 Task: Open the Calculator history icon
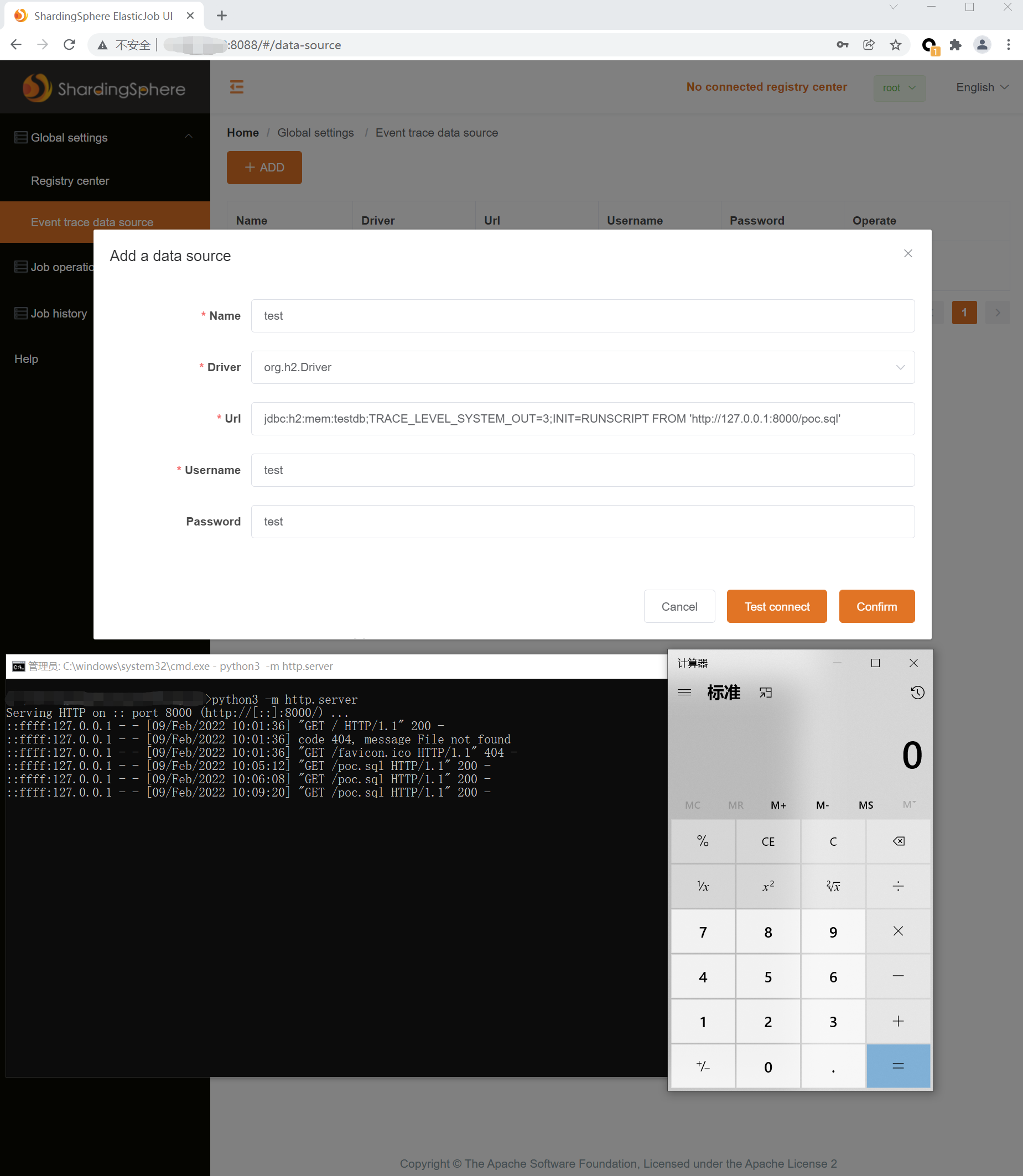click(917, 692)
